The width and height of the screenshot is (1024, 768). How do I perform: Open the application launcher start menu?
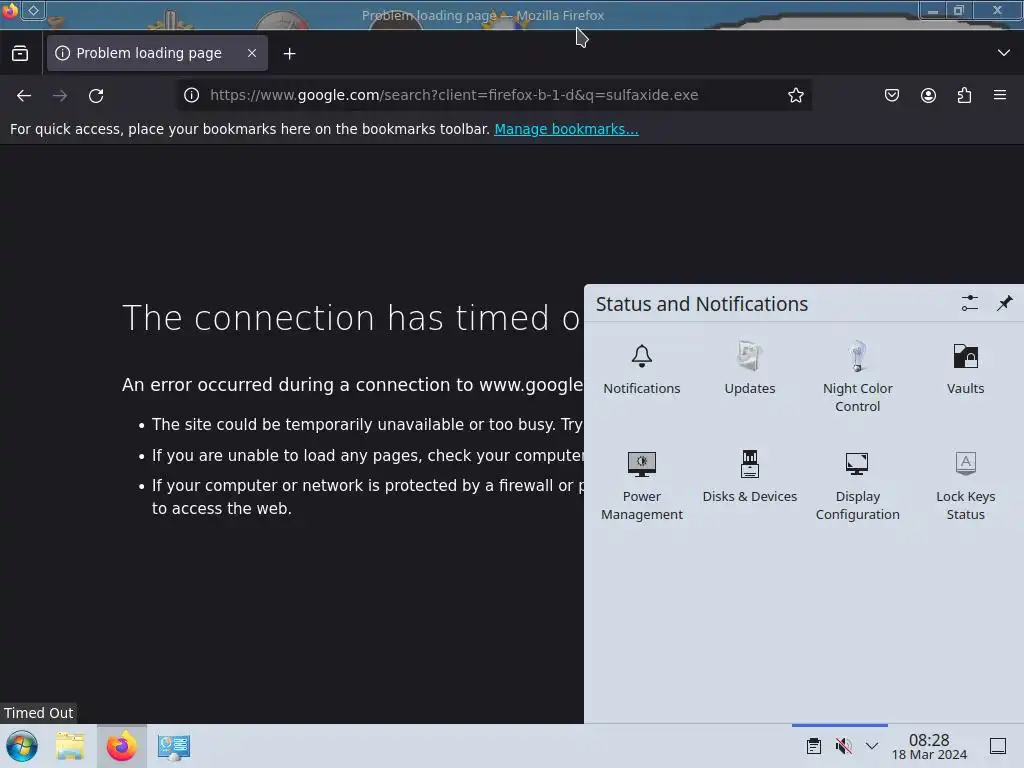click(x=22, y=746)
